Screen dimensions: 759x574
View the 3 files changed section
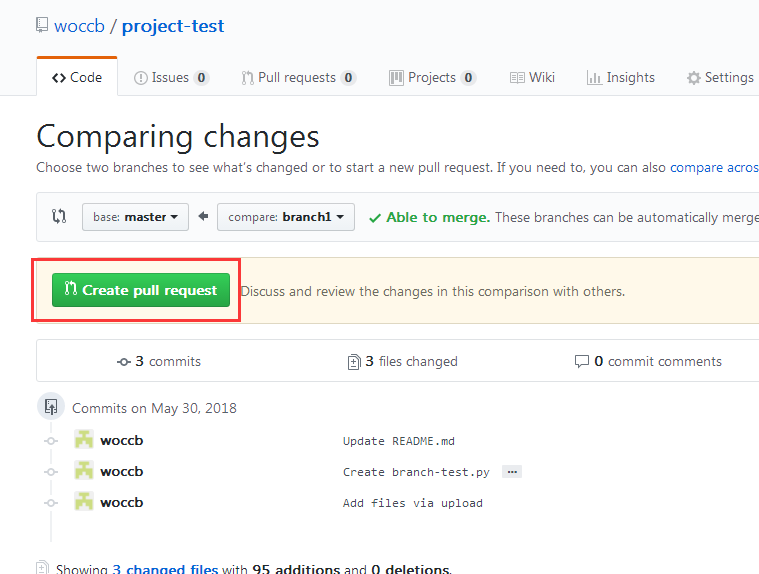coord(403,362)
